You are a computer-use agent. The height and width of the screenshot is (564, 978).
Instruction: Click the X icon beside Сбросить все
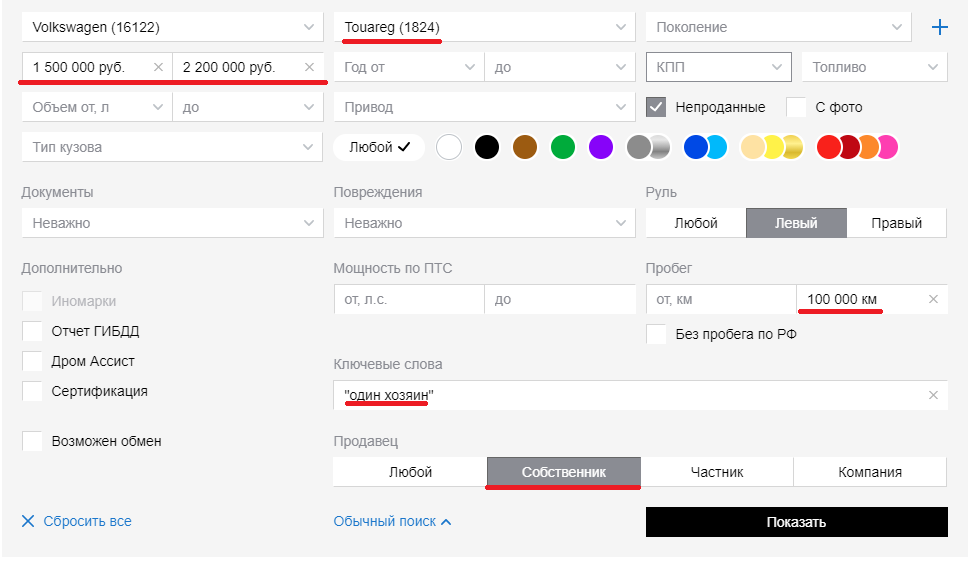tap(28, 521)
